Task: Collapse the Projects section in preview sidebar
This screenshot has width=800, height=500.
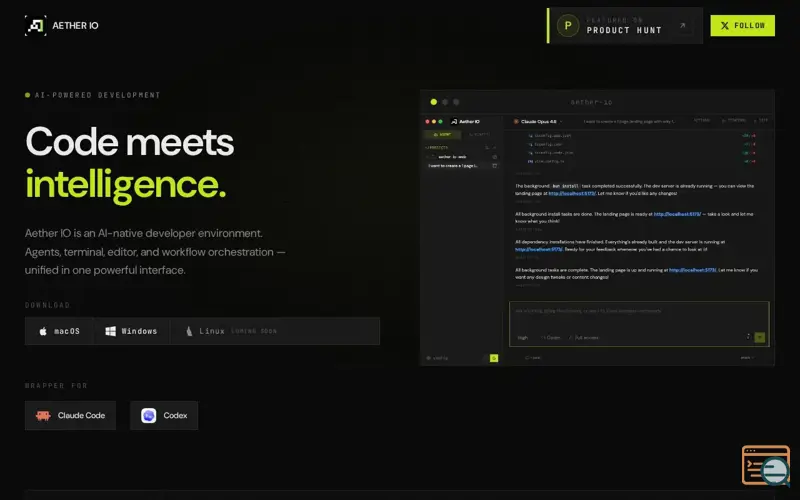Action: pos(436,147)
